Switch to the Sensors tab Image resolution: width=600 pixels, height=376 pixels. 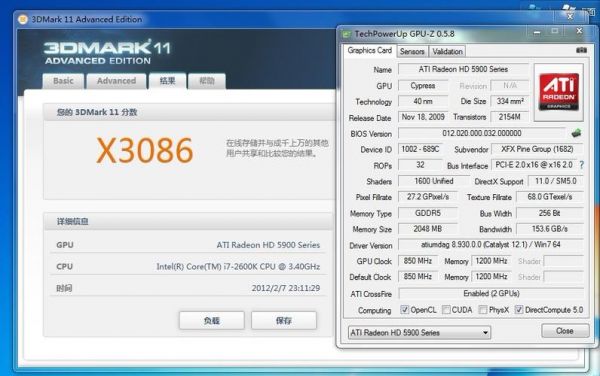pyautogui.click(x=412, y=51)
